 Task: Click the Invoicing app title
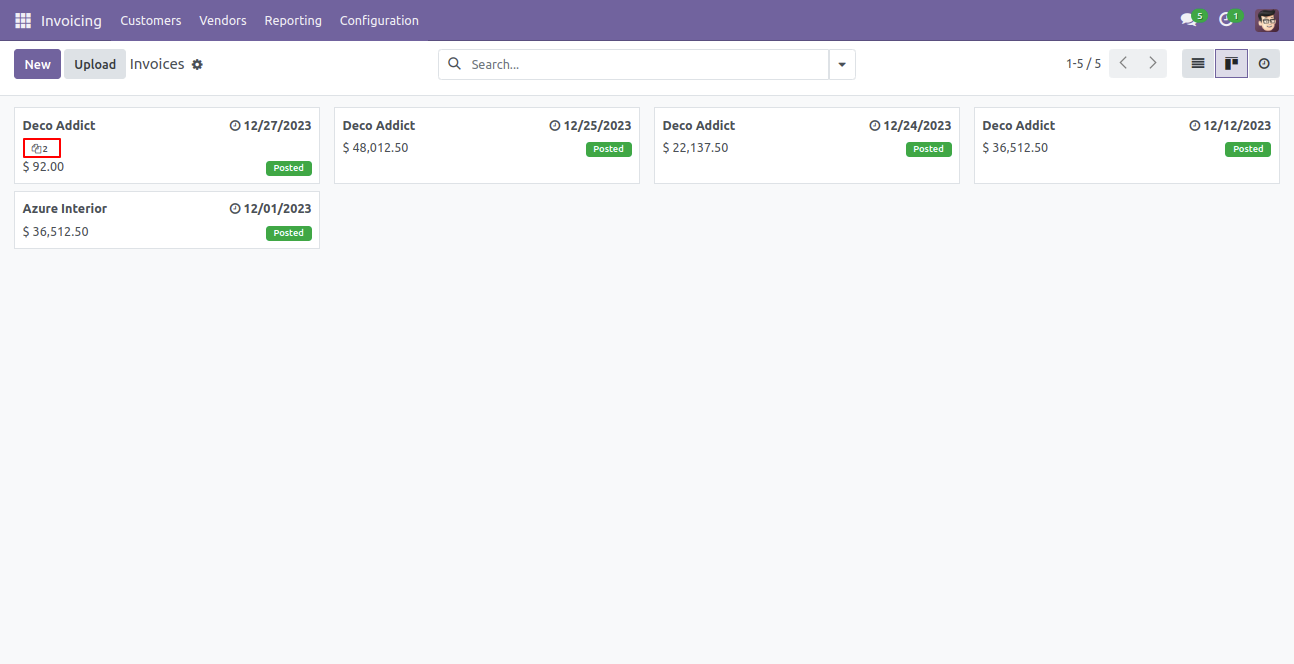[71, 20]
